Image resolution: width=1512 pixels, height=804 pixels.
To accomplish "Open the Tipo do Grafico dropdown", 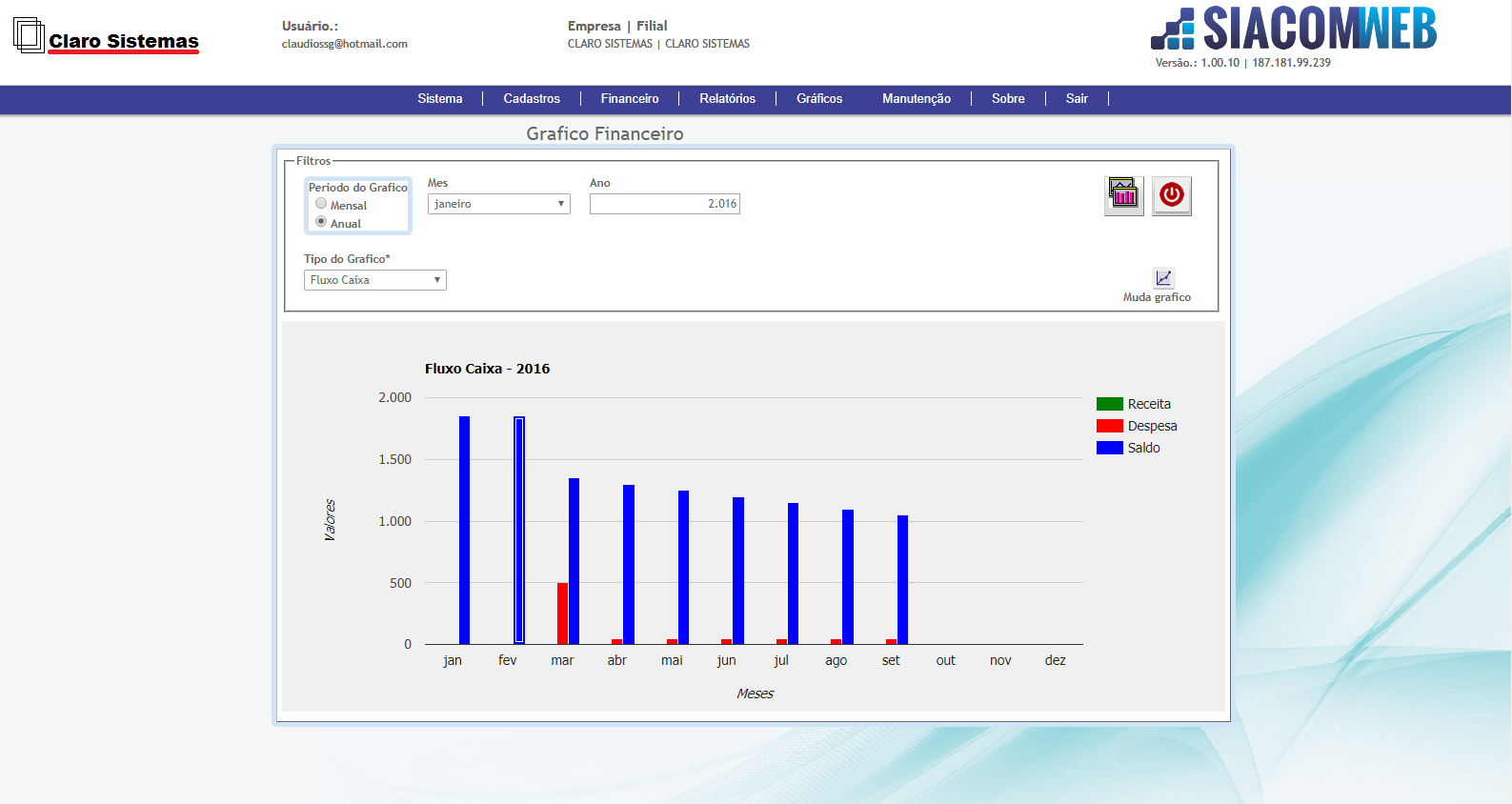I will [x=375, y=280].
